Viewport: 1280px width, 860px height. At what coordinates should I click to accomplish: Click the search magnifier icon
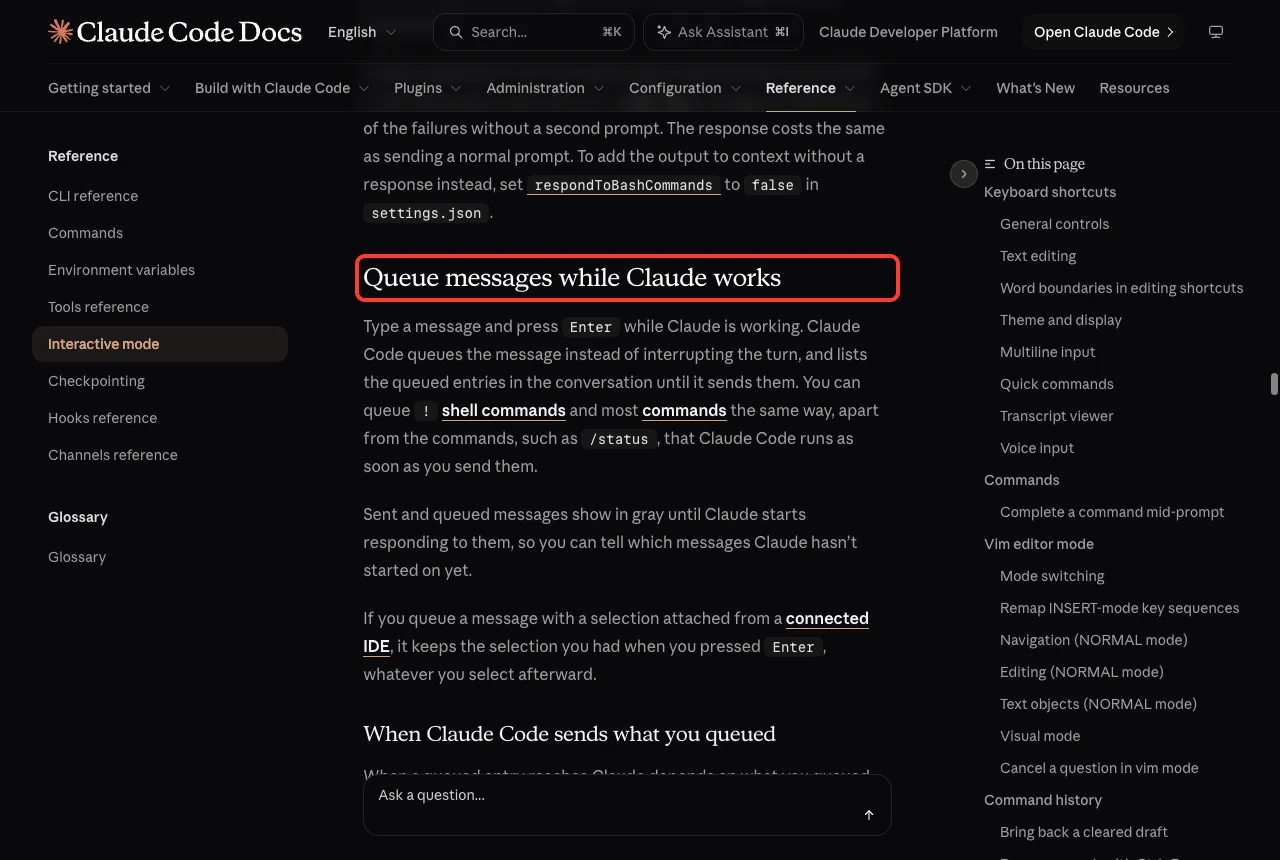[x=456, y=32]
